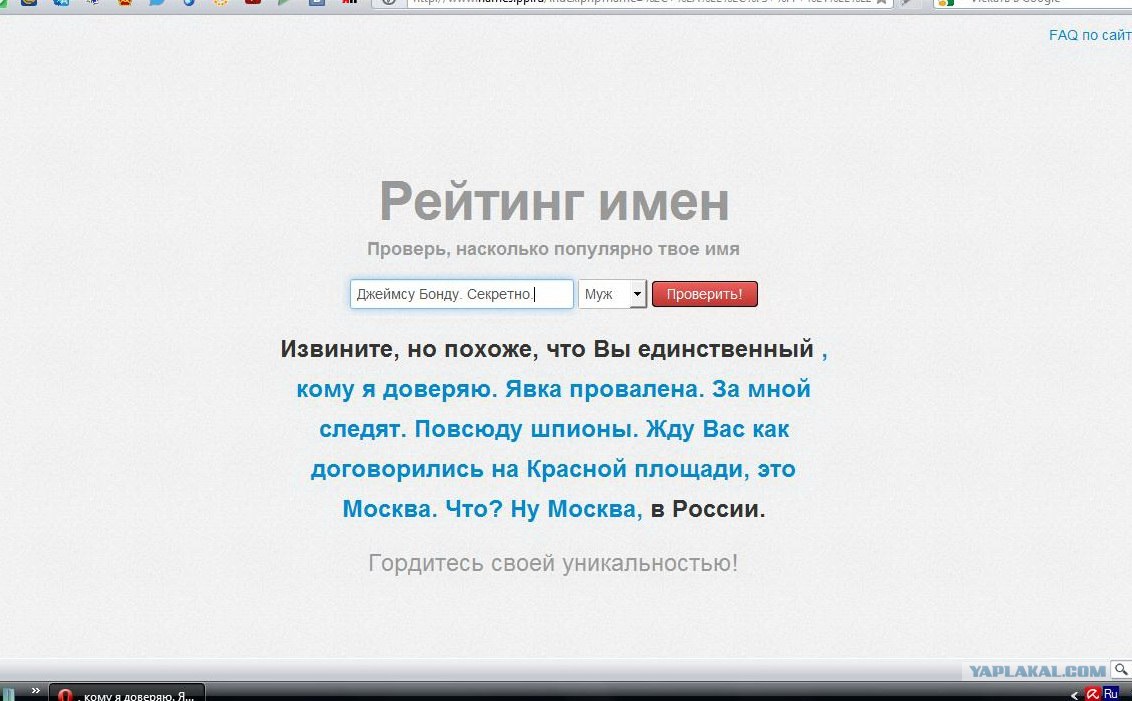Click the name input field with 'Джеймсу Бонду. Секретно.'
Image resolution: width=1132 pixels, height=701 pixels.
point(462,294)
